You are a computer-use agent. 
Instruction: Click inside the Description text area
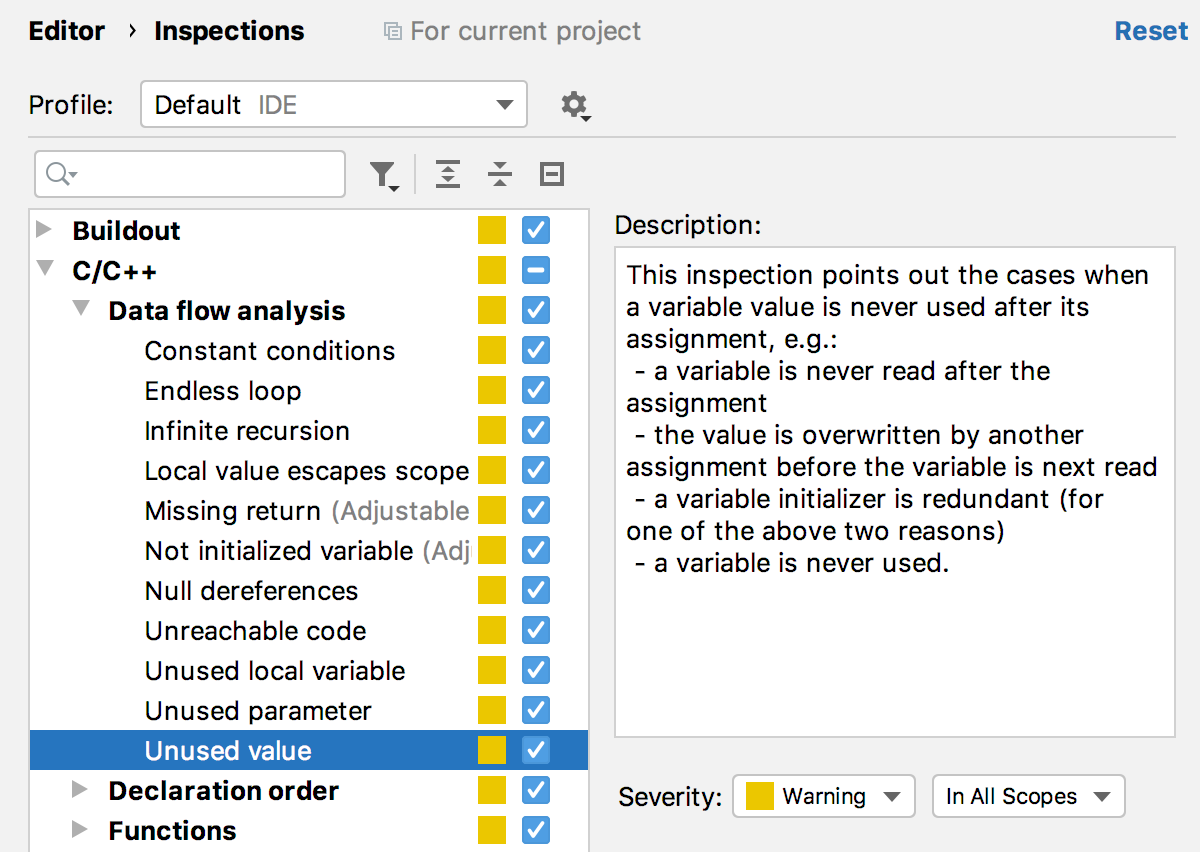coord(895,492)
